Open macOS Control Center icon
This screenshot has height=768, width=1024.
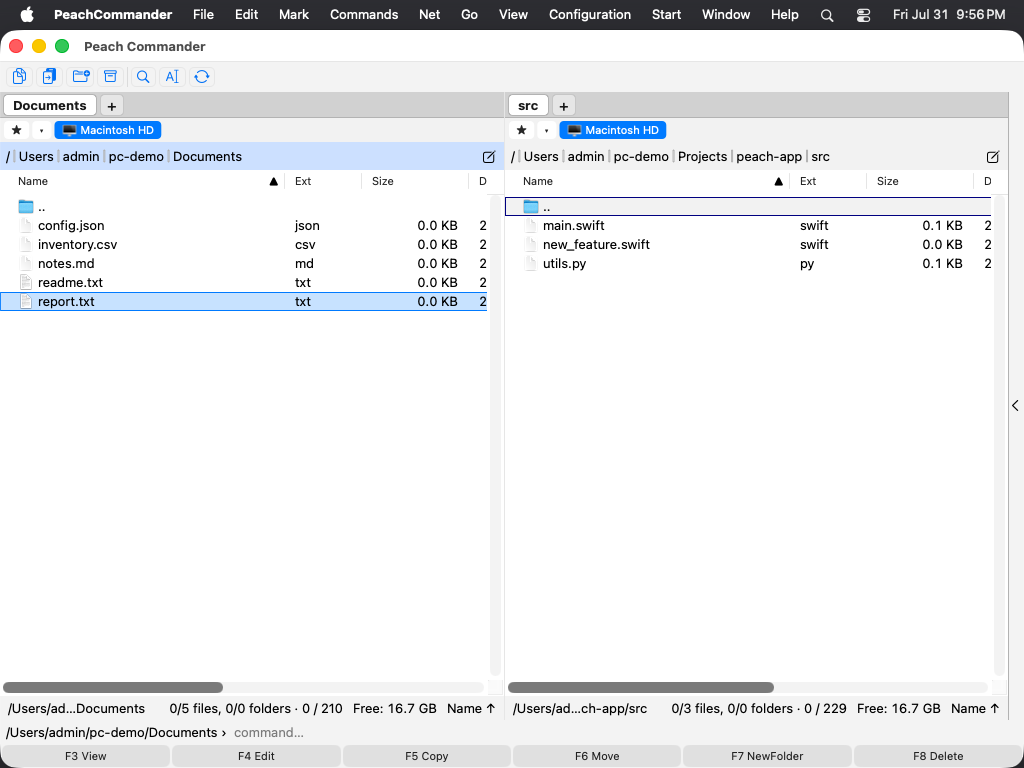(x=863, y=15)
